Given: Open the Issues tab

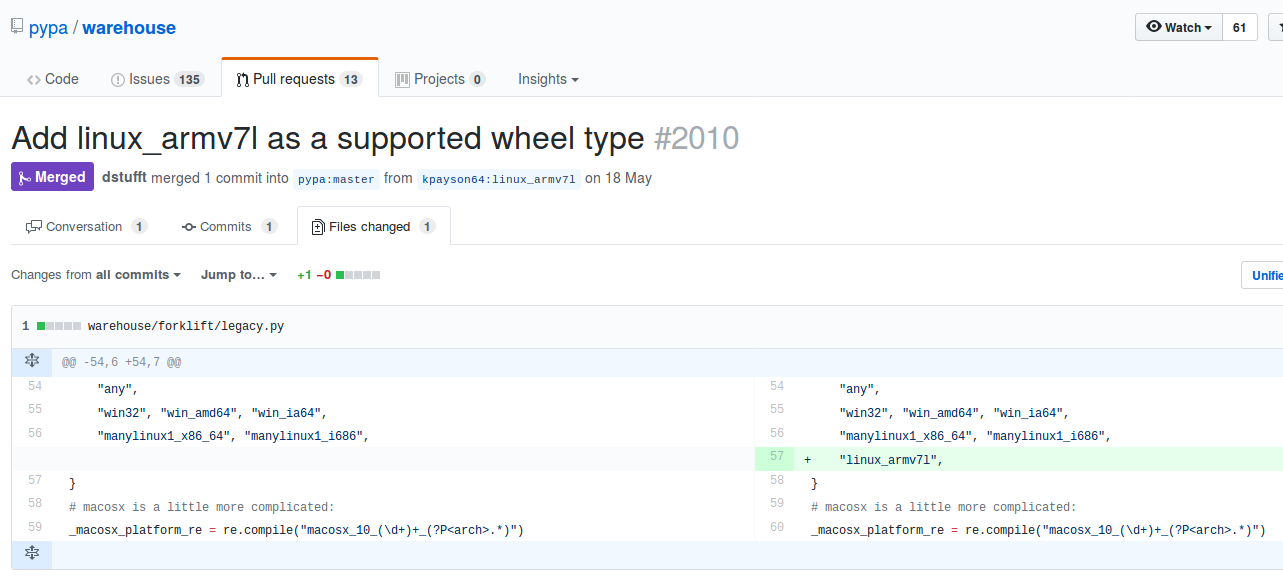Looking at the screenshot, I should click(157, 79).
